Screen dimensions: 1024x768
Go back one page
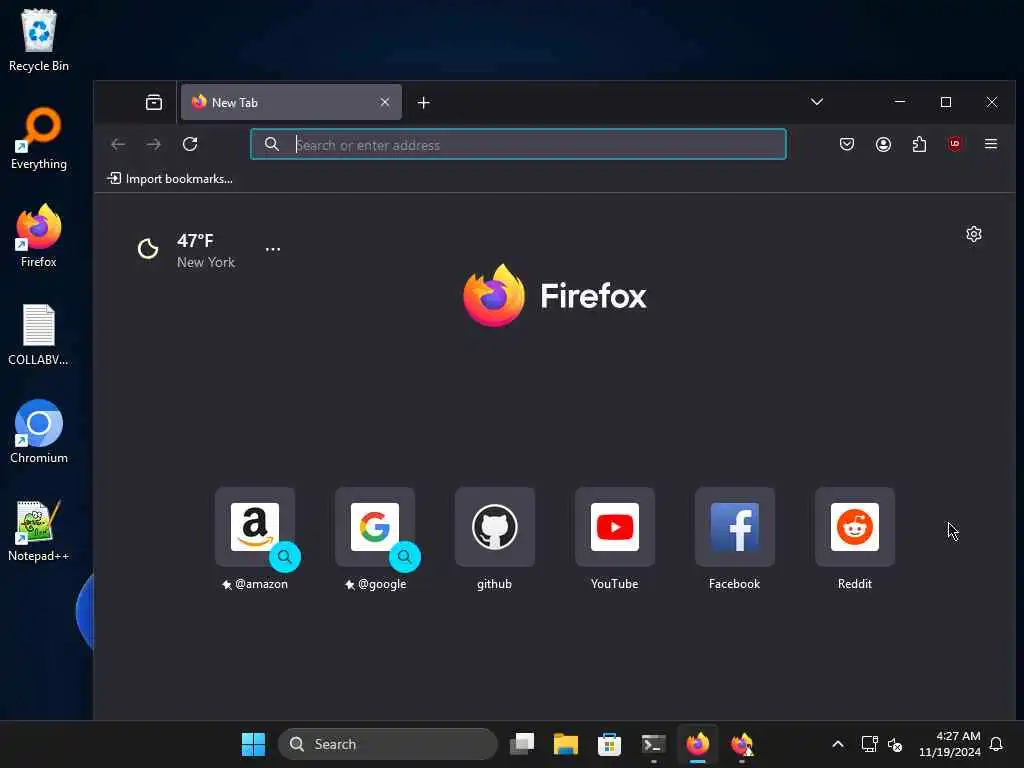coord(118,144)
